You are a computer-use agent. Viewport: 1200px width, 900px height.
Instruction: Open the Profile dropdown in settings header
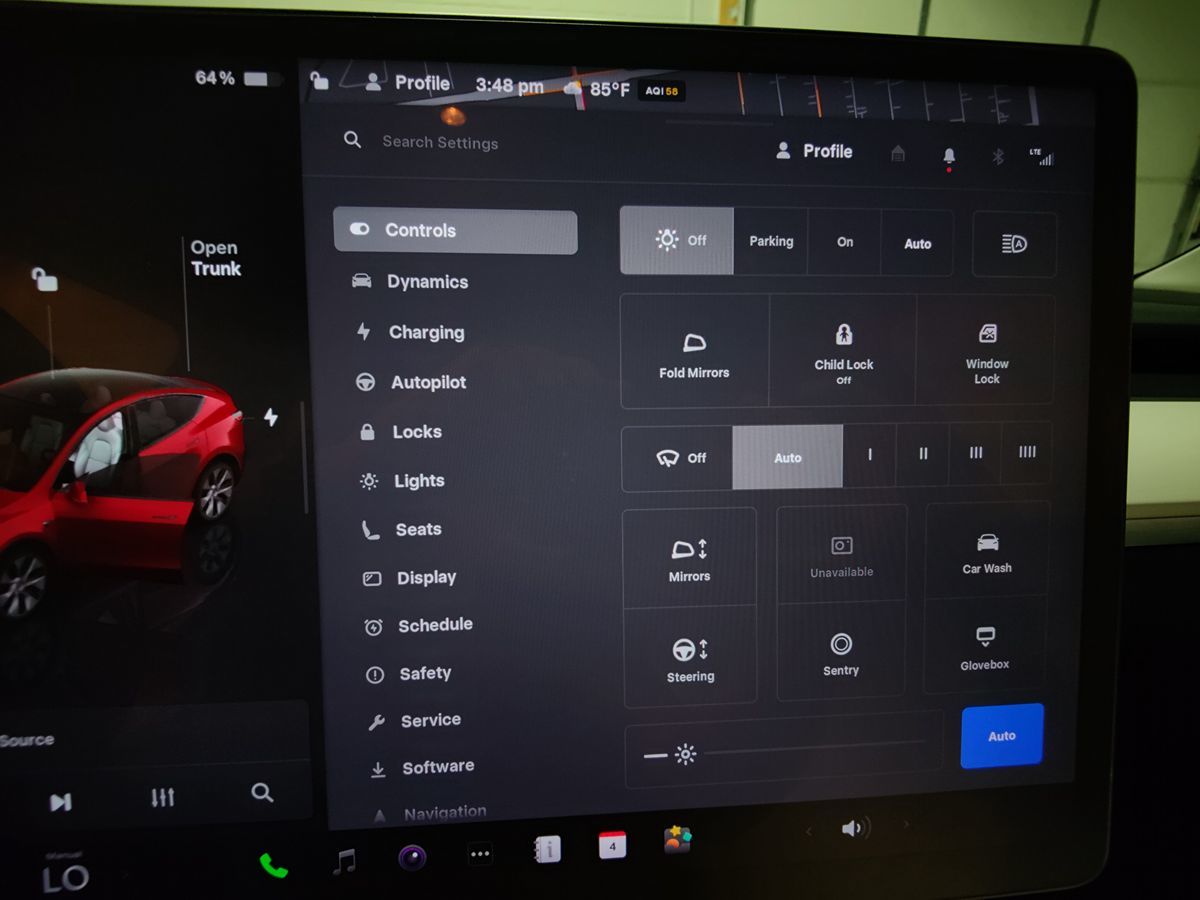[x=815, y=152]
